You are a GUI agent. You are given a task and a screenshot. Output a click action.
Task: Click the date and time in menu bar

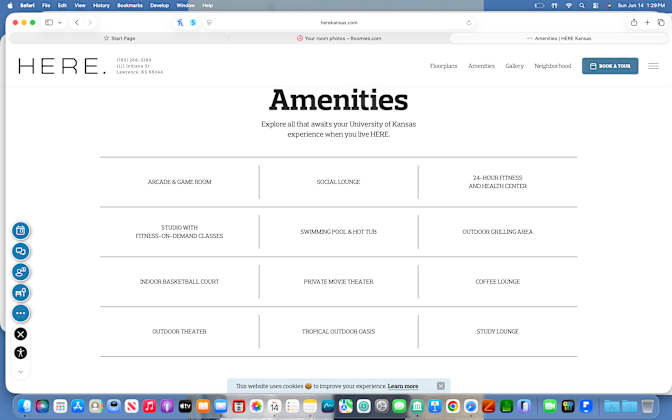(x=641, y=6)
